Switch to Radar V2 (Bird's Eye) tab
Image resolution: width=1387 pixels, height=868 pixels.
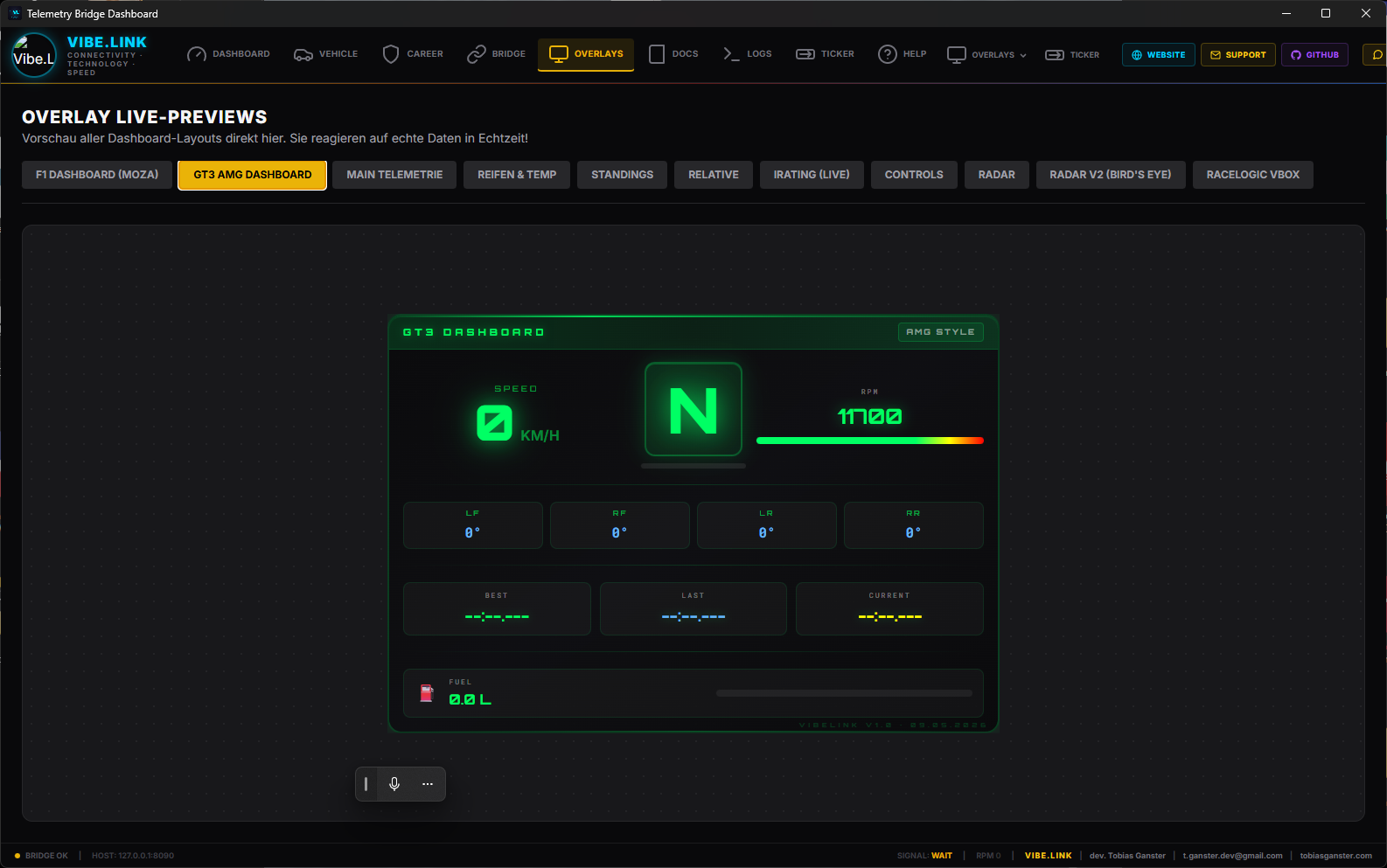[1111, 175]
